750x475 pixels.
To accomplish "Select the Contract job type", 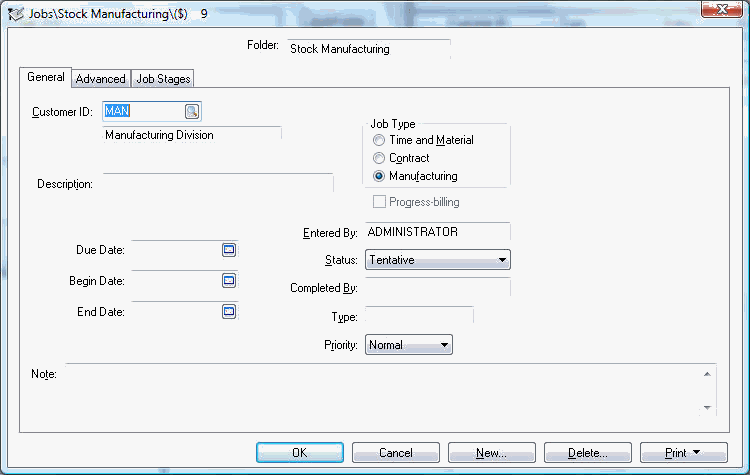I will pyautogui.click(x=379, y=158).
